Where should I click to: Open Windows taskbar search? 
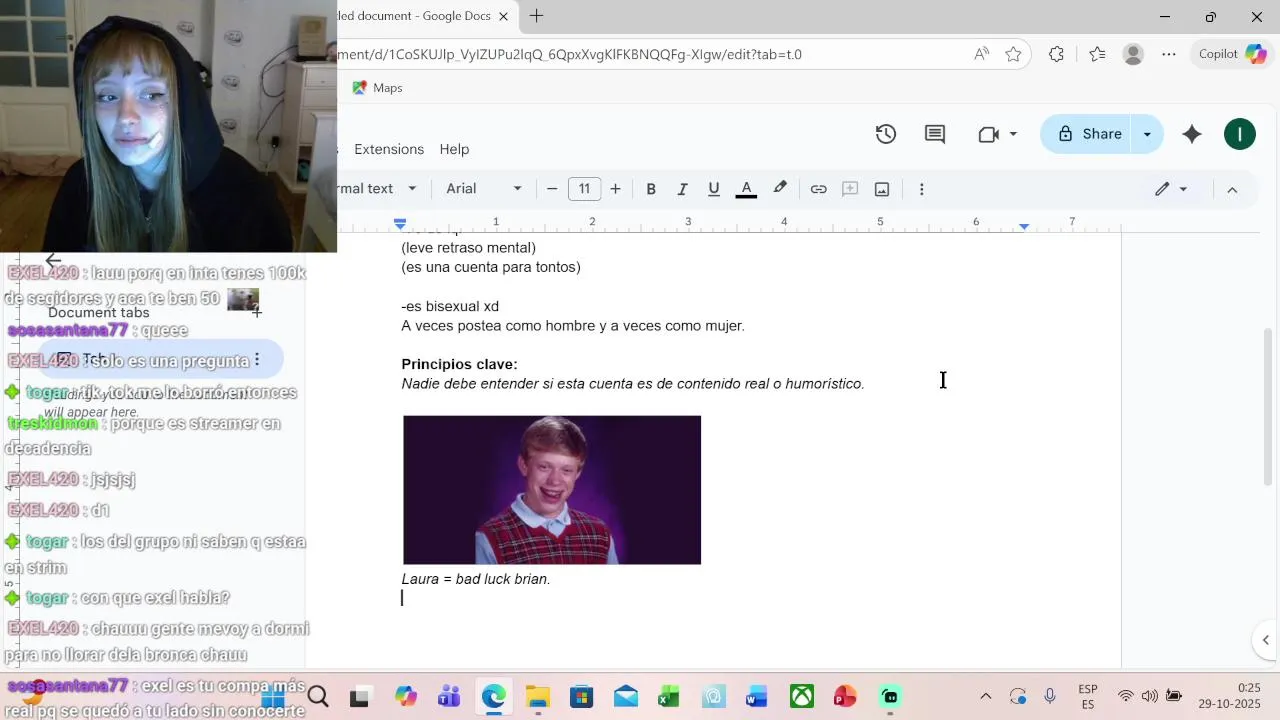pyautogui.click(x=318, y=697)
